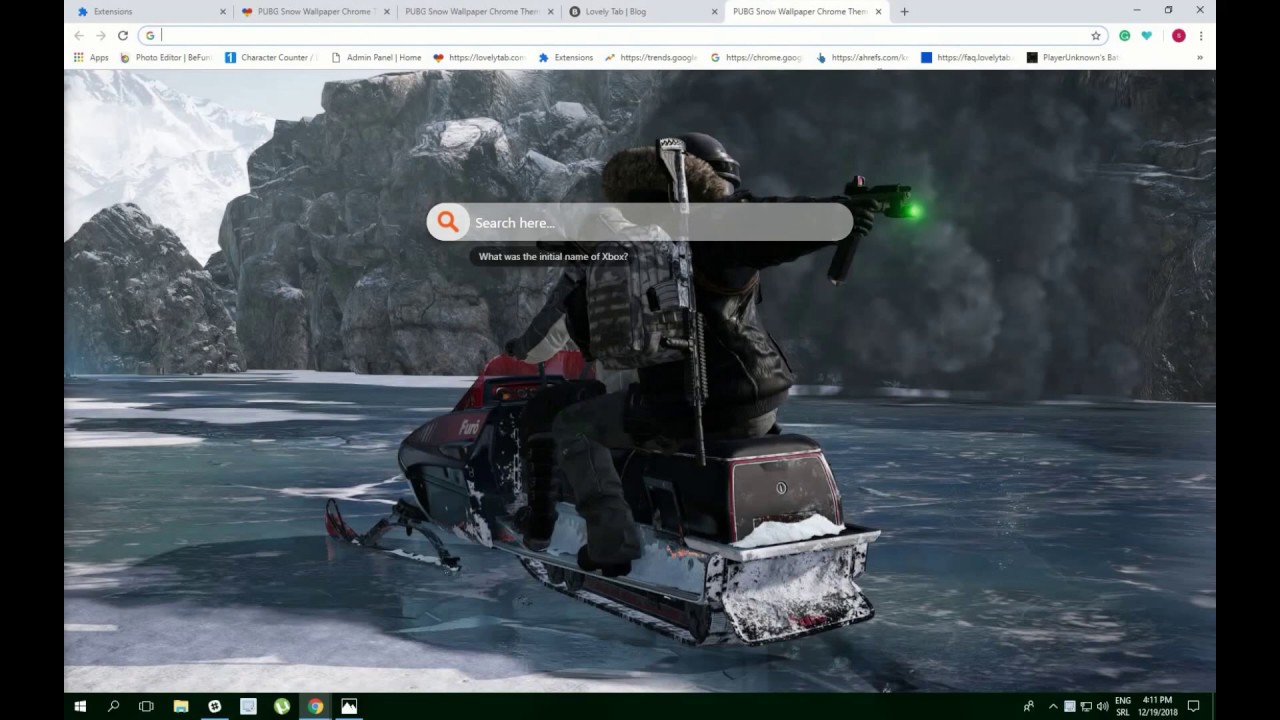Open the Character Counter bookmark
The height and width of the screenshot is (720, 1280).
(271, 57)
